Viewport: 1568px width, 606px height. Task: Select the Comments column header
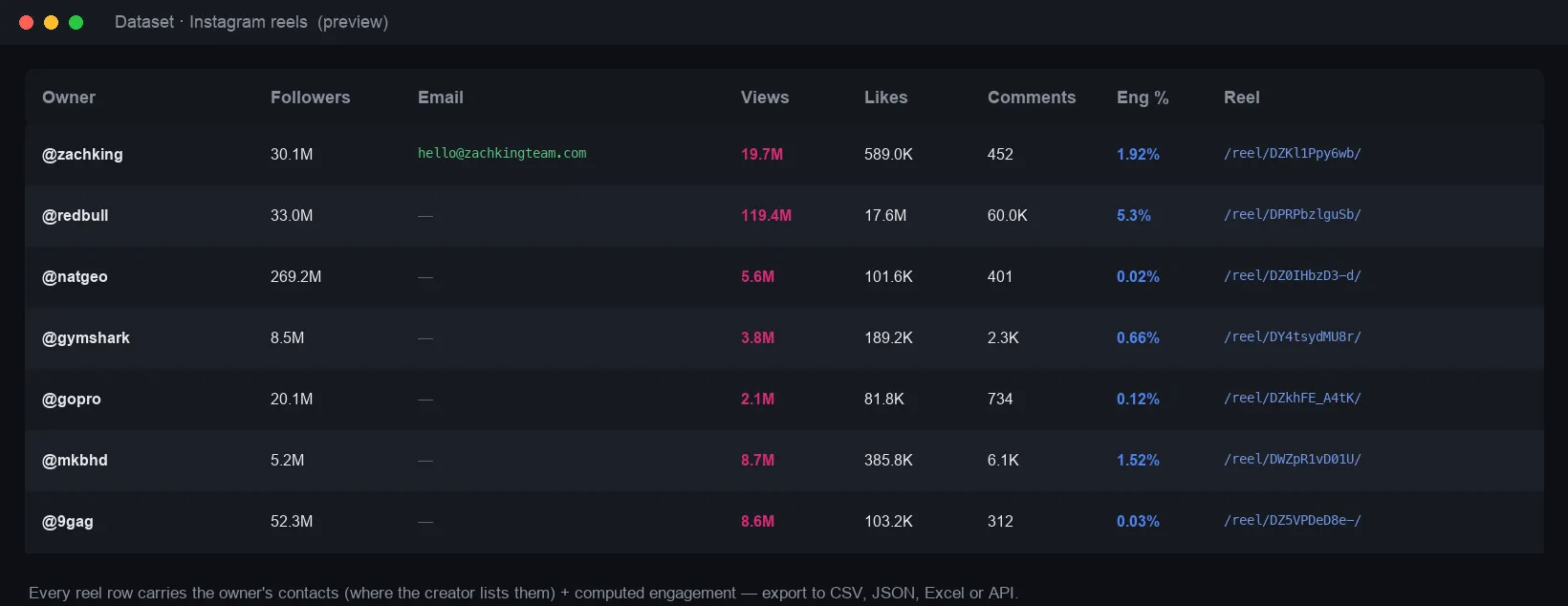[1032, 97]
